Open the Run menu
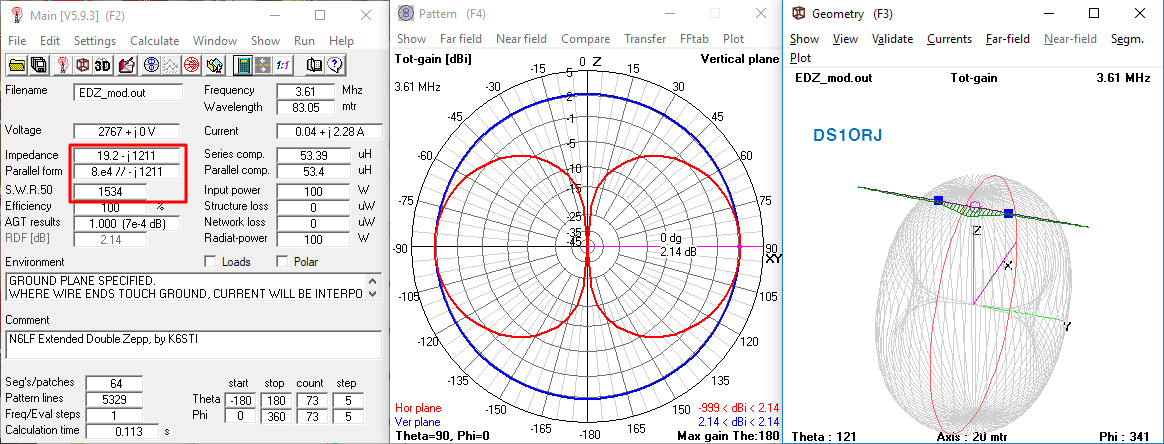 [304, 41]
